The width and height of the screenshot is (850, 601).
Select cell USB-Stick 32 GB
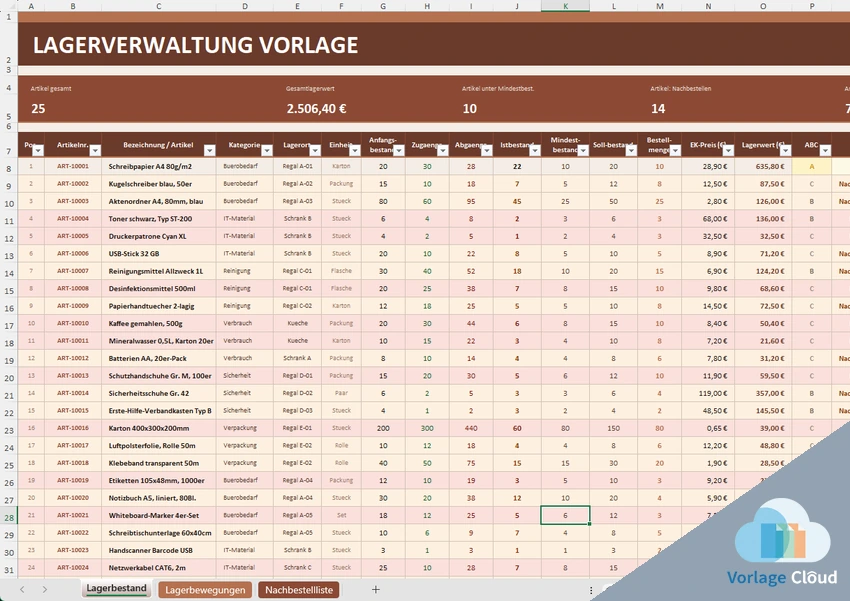coord(159,254)
